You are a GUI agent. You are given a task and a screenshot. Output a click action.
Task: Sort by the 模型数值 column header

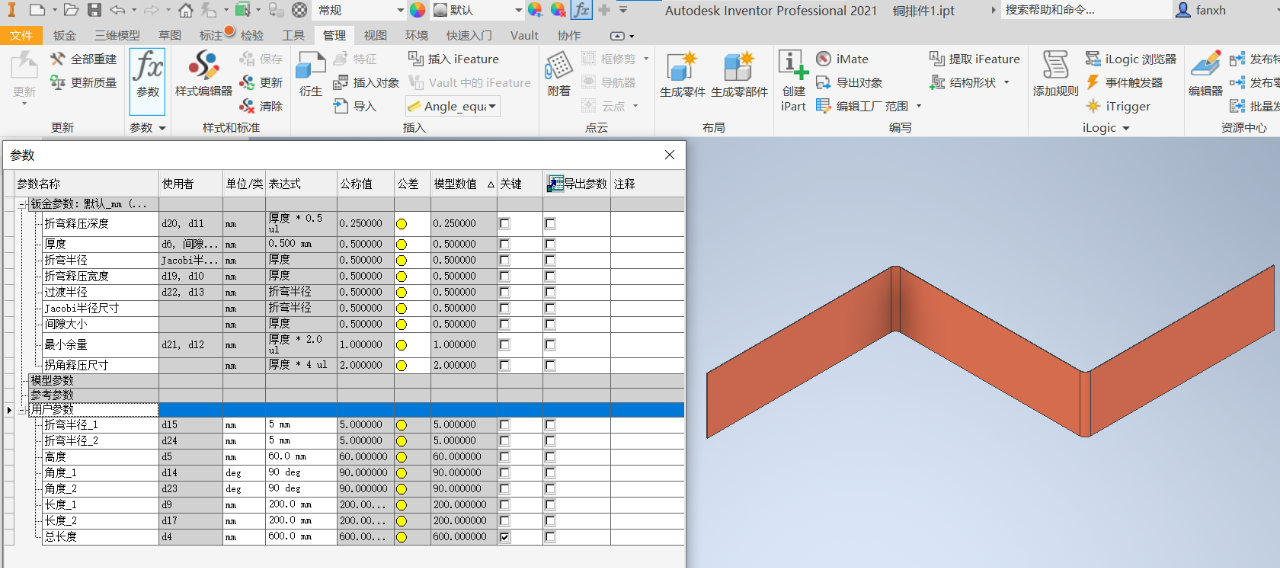(463, 184)
